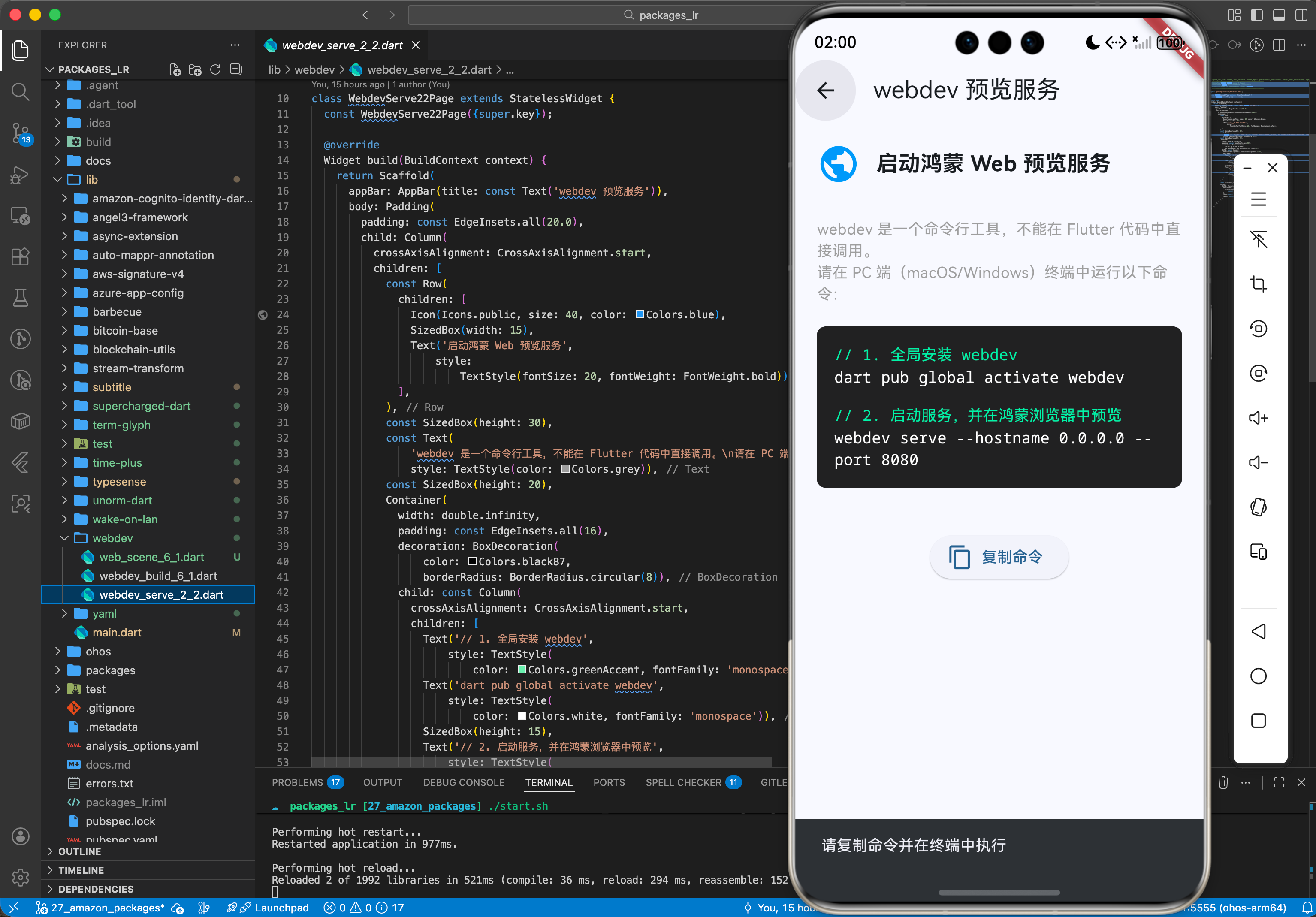Screen dimensions: 1316x917
Task: Open the Explorer Views and More Actions menu
Action: point(235,45)
